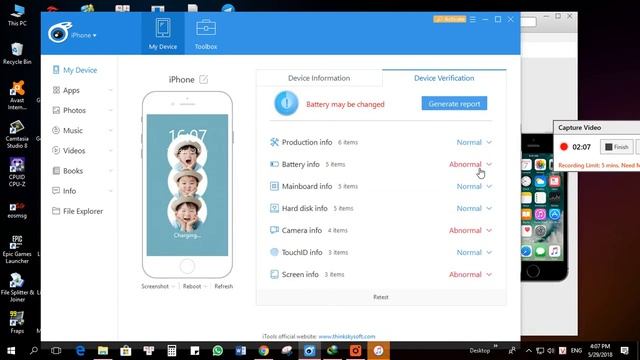Expand the Videos sidebar chevron
Image resolution: width=640 pixels, height=360 pixels.
pos(110,151)
